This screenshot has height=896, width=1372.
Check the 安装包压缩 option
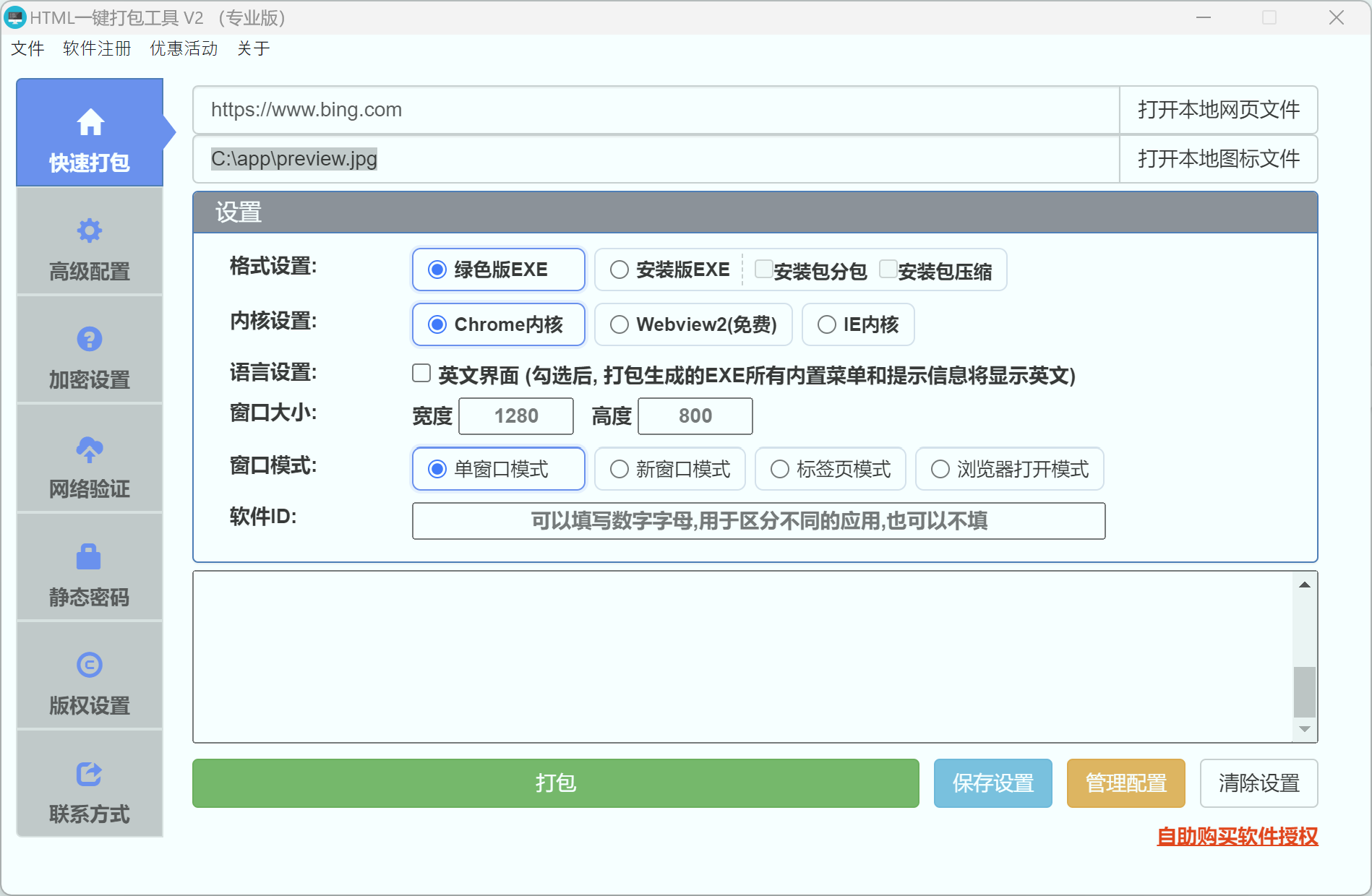(888, 268)
